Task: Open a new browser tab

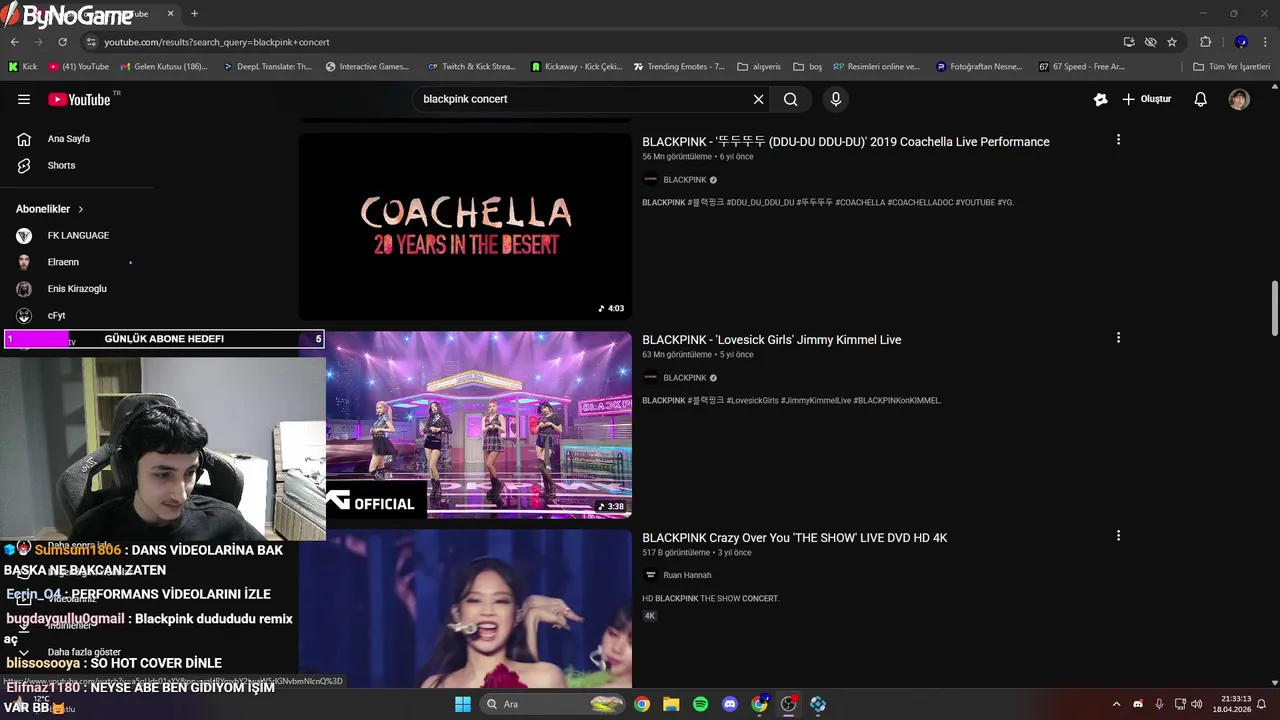Action: (x=194, y=14)
